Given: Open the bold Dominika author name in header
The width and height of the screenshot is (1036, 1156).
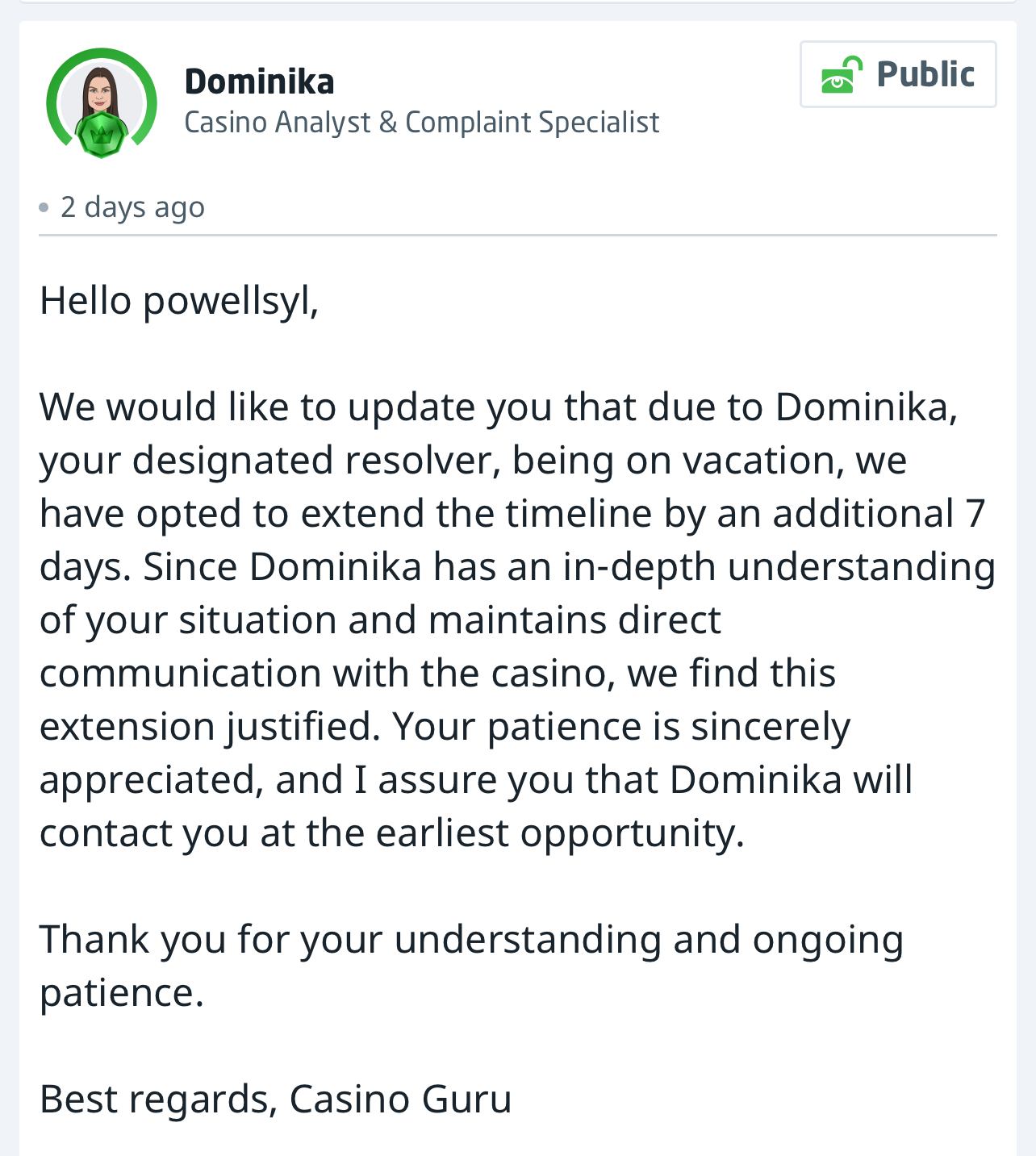Looking at the screenshot, I should click(259, 81).
